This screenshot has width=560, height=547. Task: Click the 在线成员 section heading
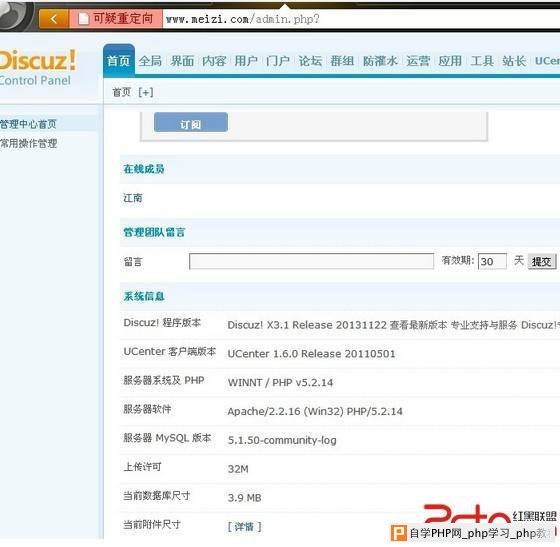144,169
